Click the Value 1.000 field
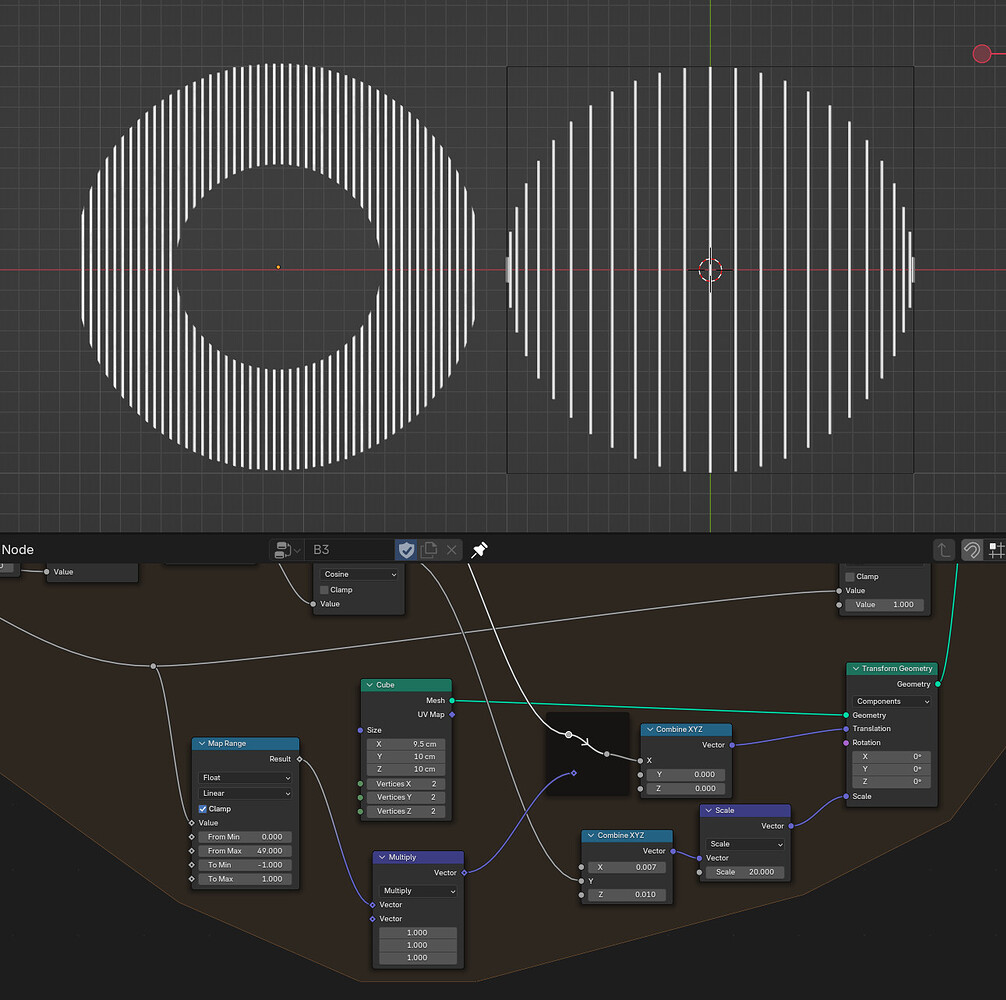This screenshot has width=1006, height=1000. [885, 604]
